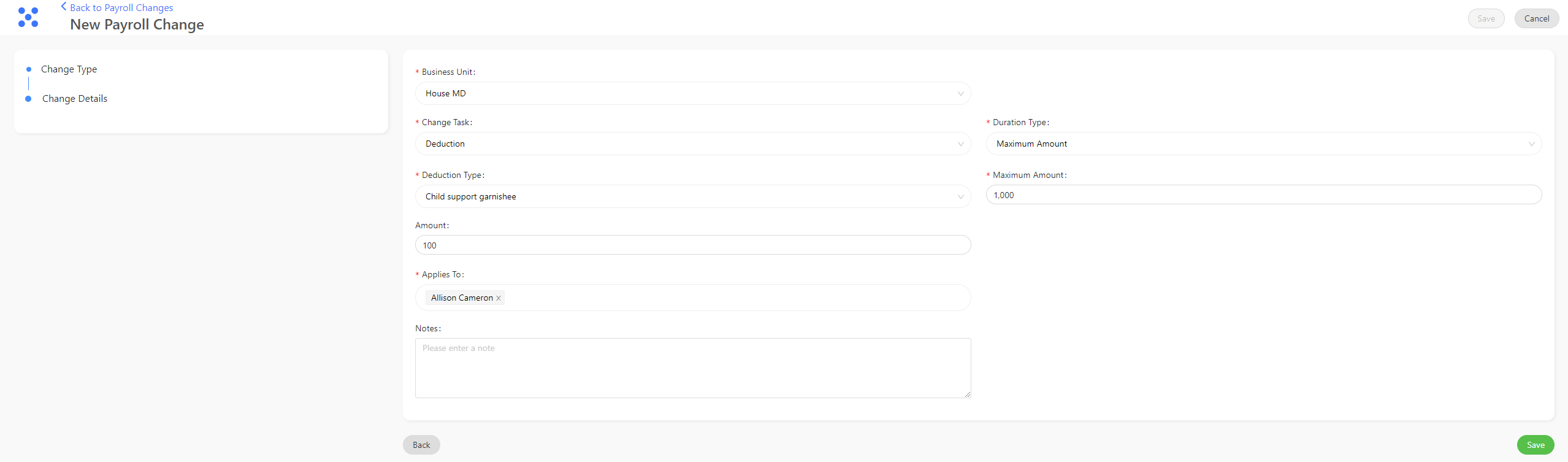Click the back arrow chevron icon
Screen dimensions: 1568x462
[63, 6]
